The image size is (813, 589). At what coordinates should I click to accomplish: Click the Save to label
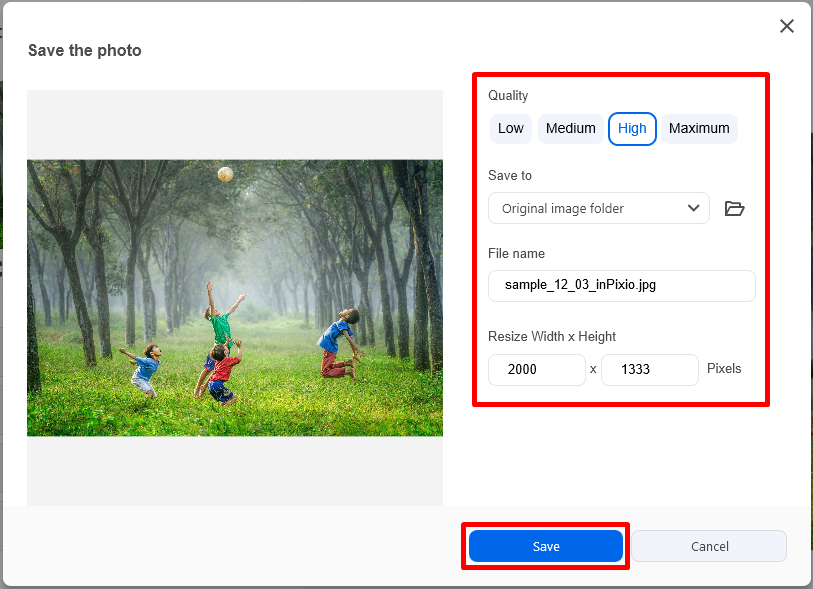(510, 175)
